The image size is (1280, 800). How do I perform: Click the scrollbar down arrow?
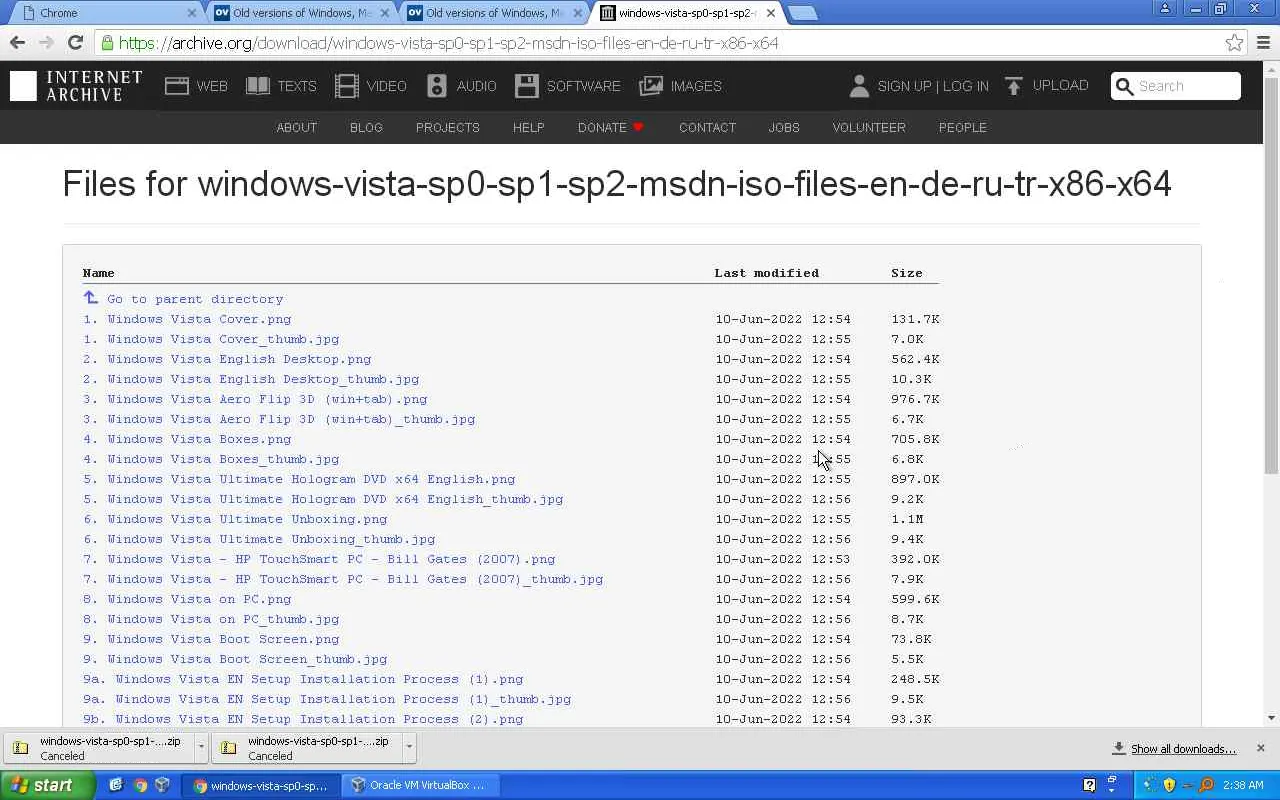(x=1271, y=717)
